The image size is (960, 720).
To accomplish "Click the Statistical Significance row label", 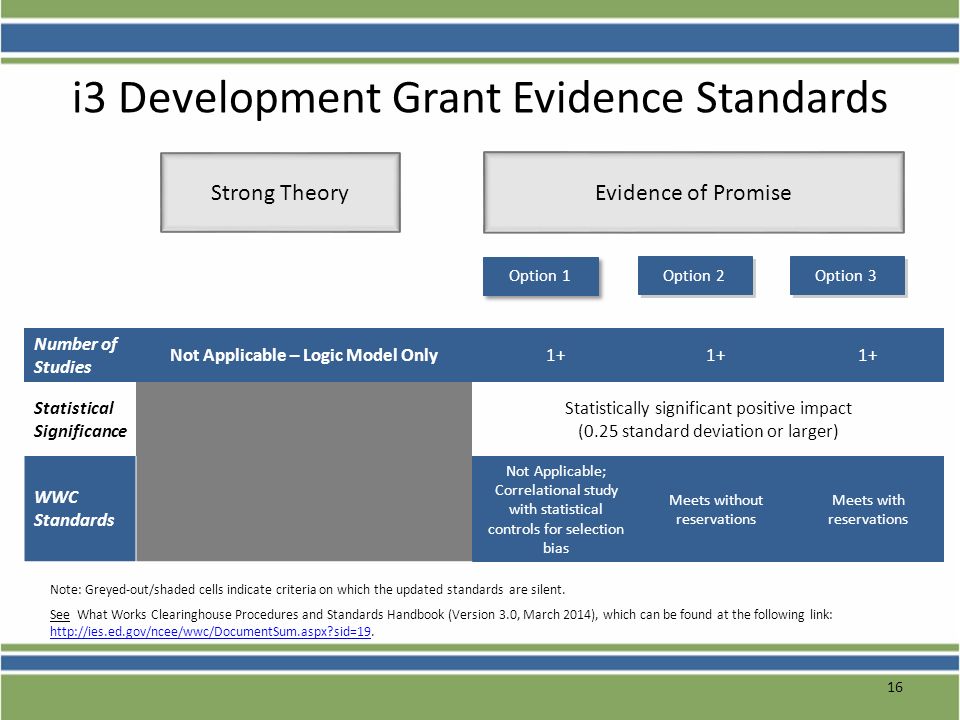I will click(80, 419).
